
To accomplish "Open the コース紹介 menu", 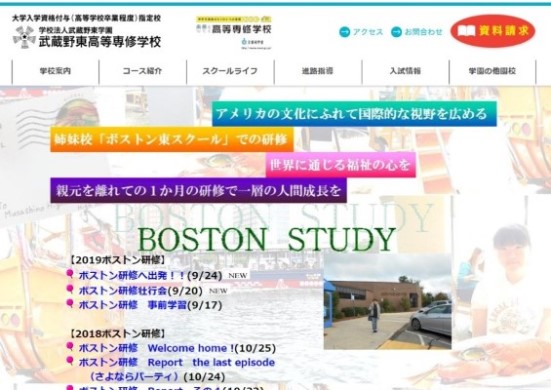I will (143, 71).
